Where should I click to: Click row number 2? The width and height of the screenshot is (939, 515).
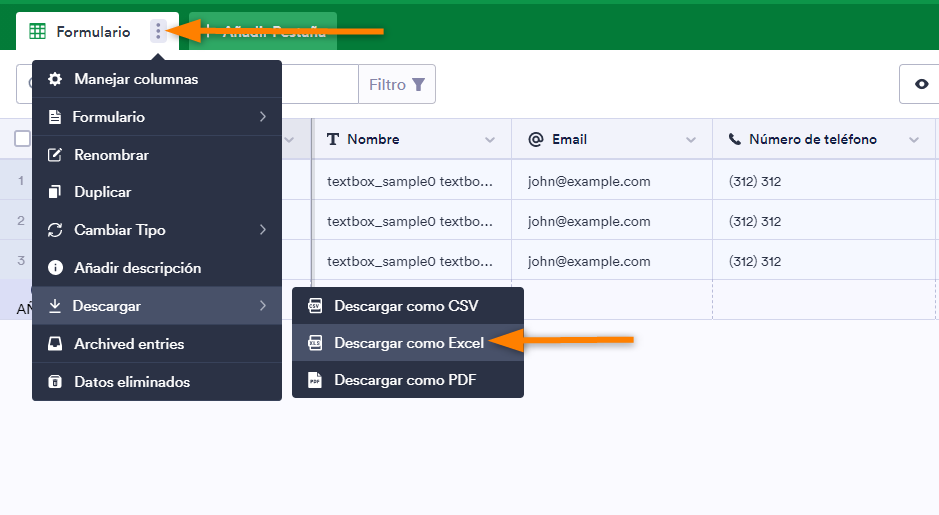click(x=21, y=220)
